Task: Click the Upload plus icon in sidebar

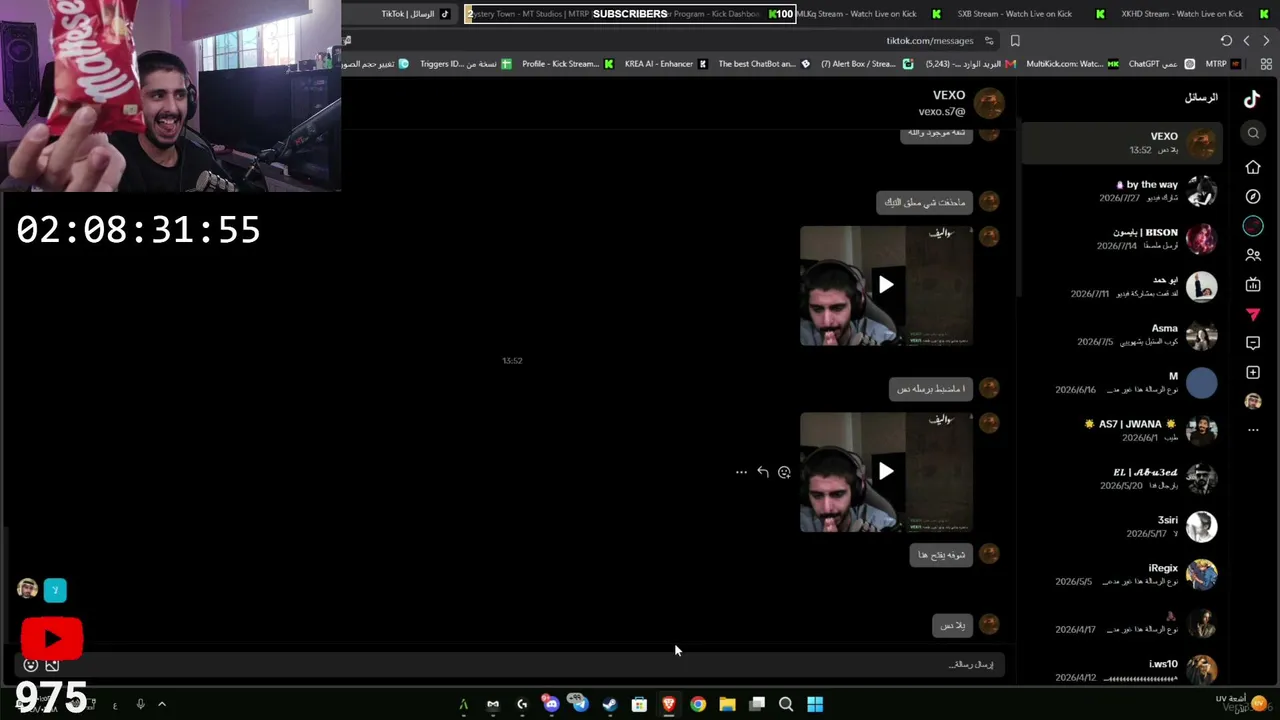Action: [x=1253, y=372]
